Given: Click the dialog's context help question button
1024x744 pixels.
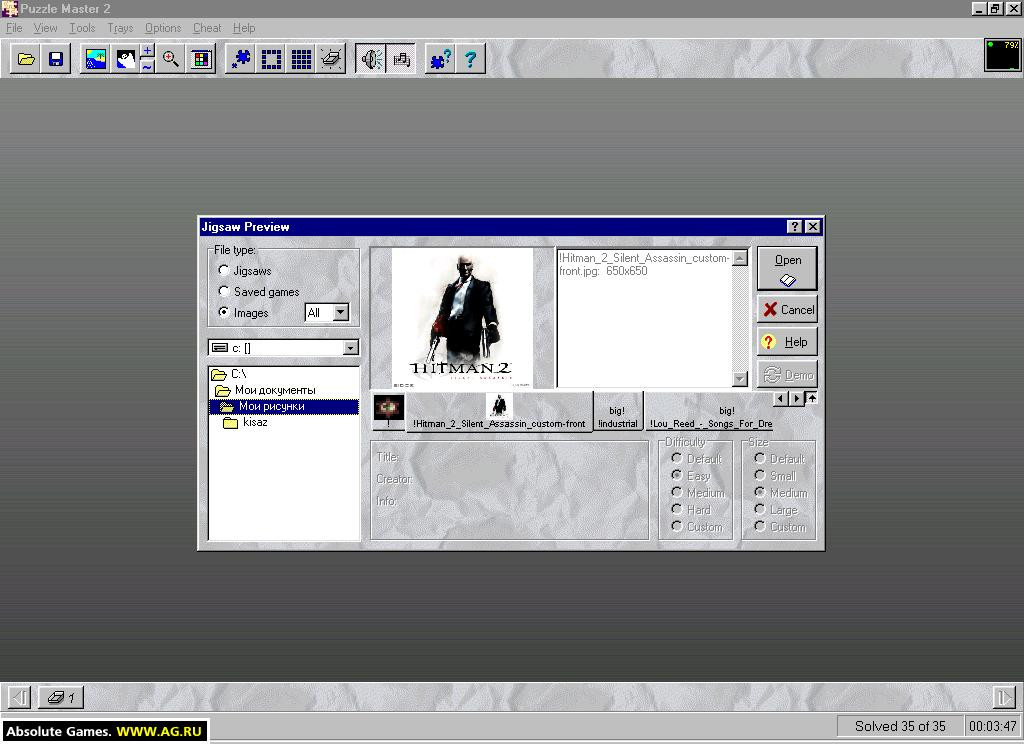Looking at the screenshot, I should tap(794, 227).
